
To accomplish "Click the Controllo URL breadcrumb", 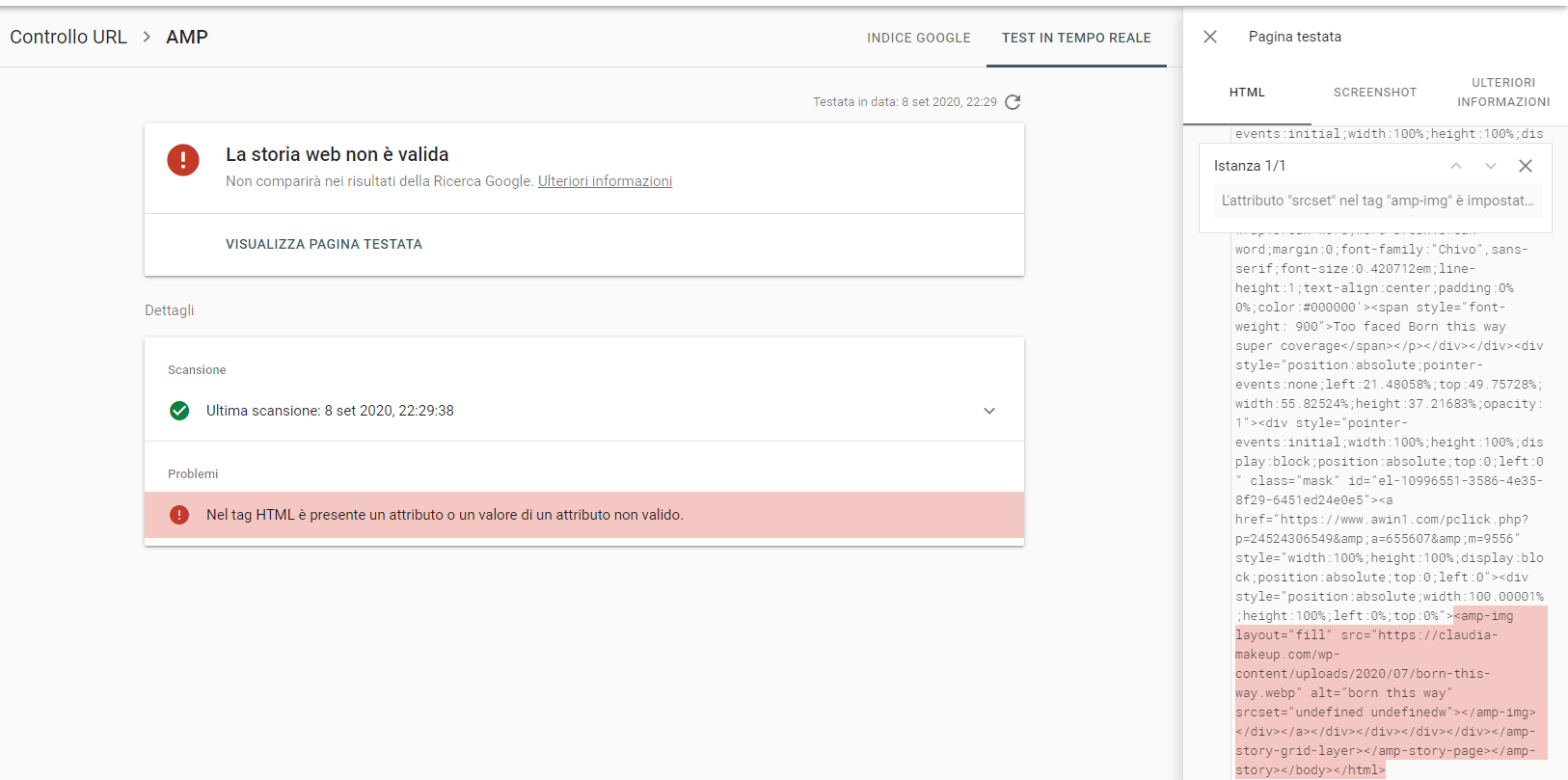I will tap(68, 37).
